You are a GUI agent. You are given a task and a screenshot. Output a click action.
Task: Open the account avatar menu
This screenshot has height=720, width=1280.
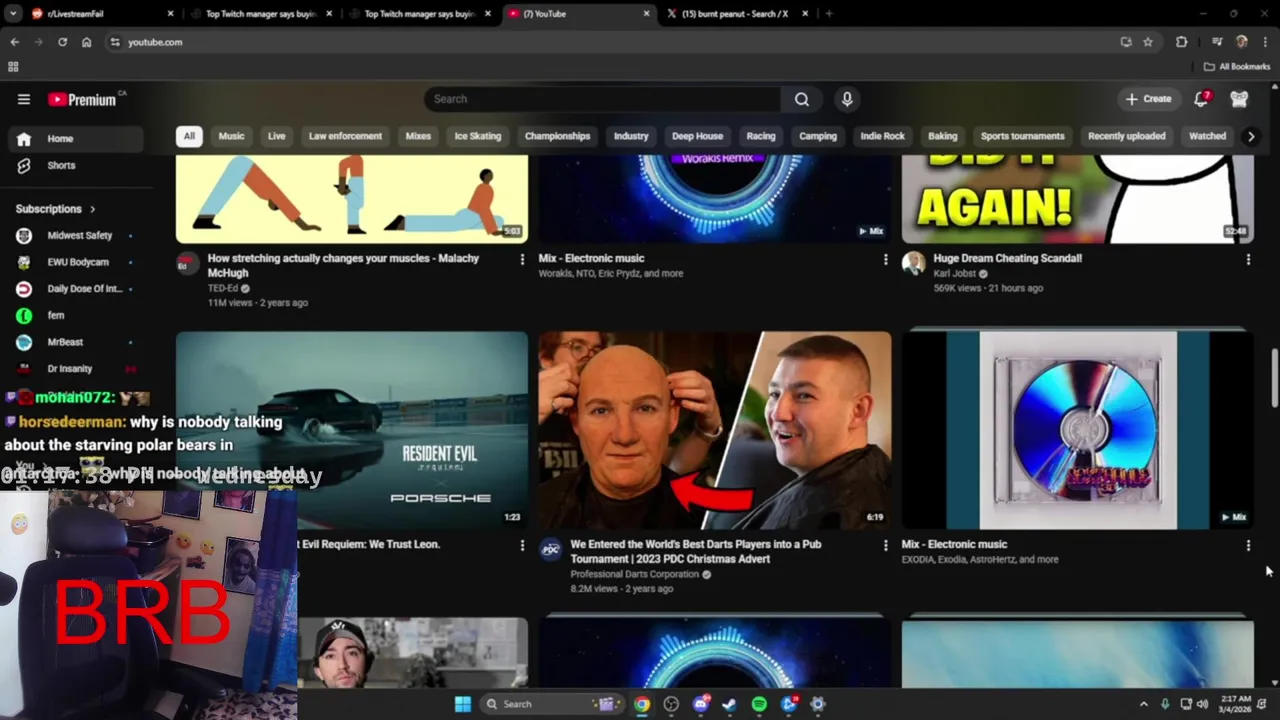click(1239, 99)
